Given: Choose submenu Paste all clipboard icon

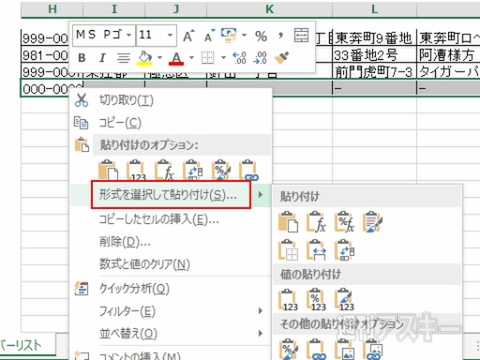Looking at the screenshot, I should tap(288, 222).
